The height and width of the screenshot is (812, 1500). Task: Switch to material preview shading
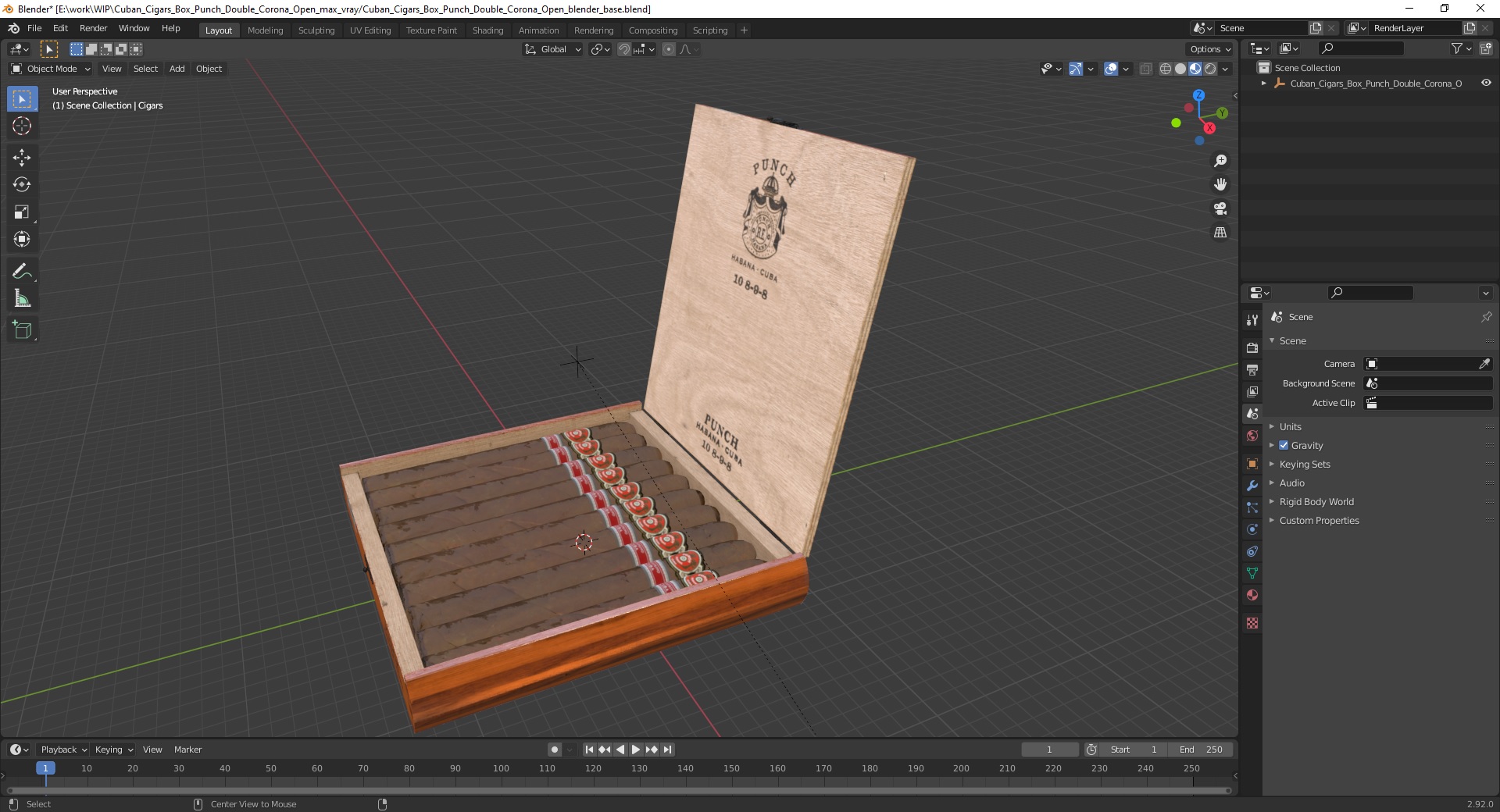click(x=1195, y=69)
